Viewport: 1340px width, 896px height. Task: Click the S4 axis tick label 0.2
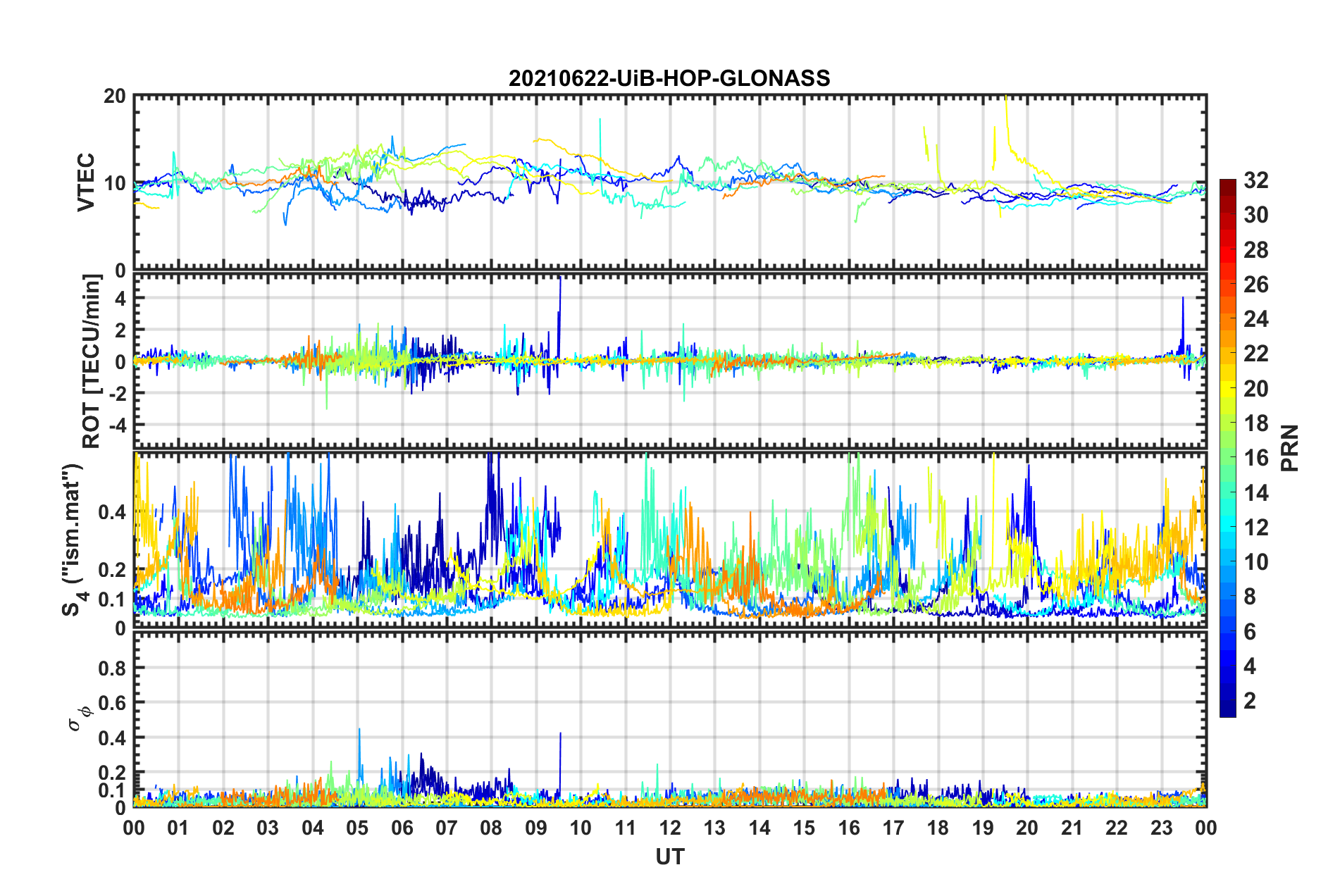click(112, 570)
